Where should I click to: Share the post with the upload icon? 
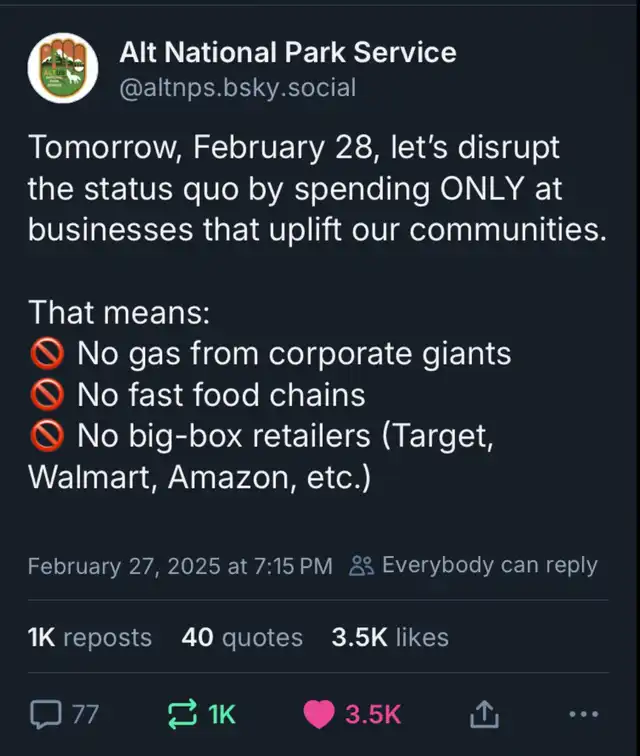click(x=484, y=714)
